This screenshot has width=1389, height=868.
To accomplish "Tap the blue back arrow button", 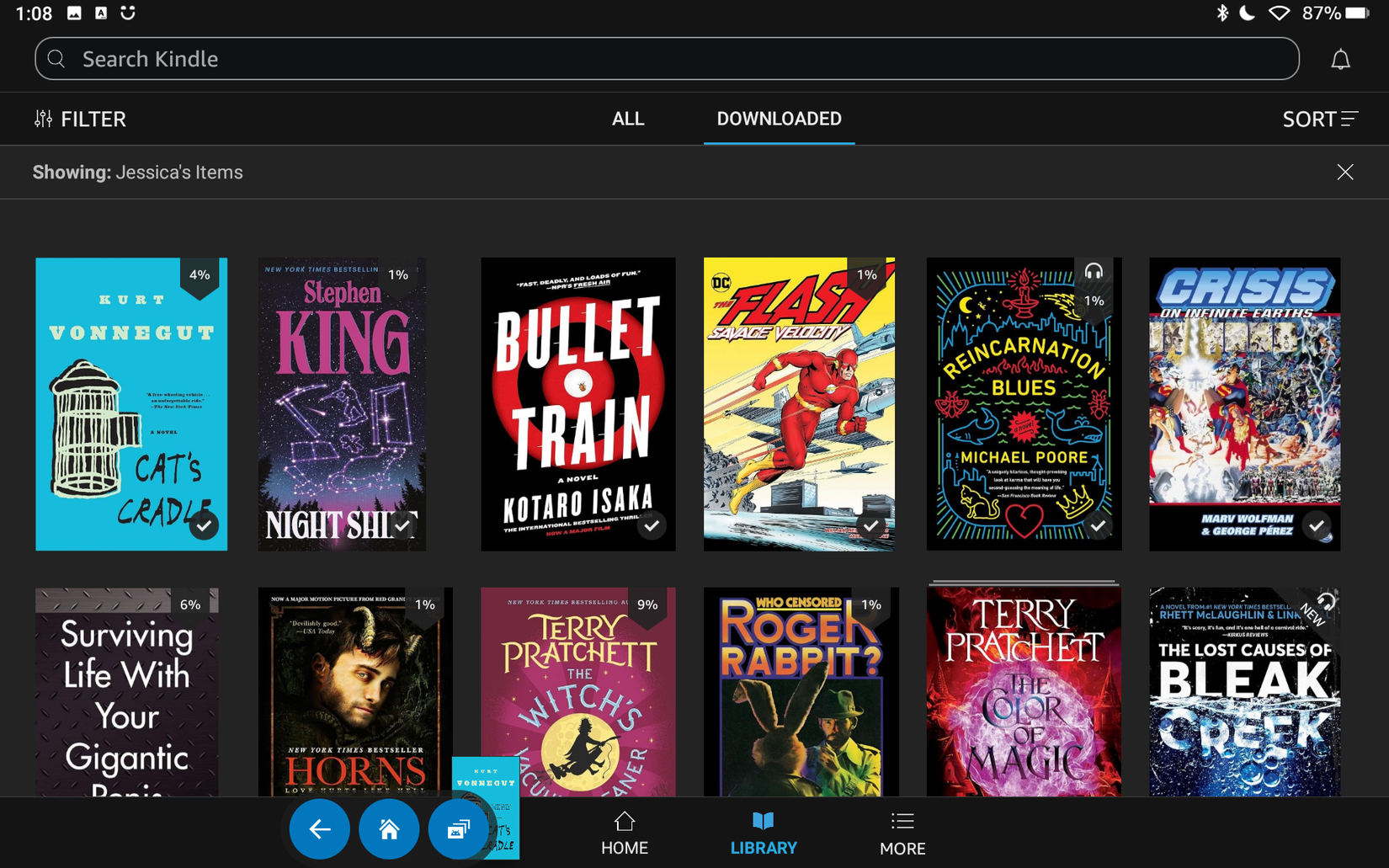I will click(x=320, y=829).
